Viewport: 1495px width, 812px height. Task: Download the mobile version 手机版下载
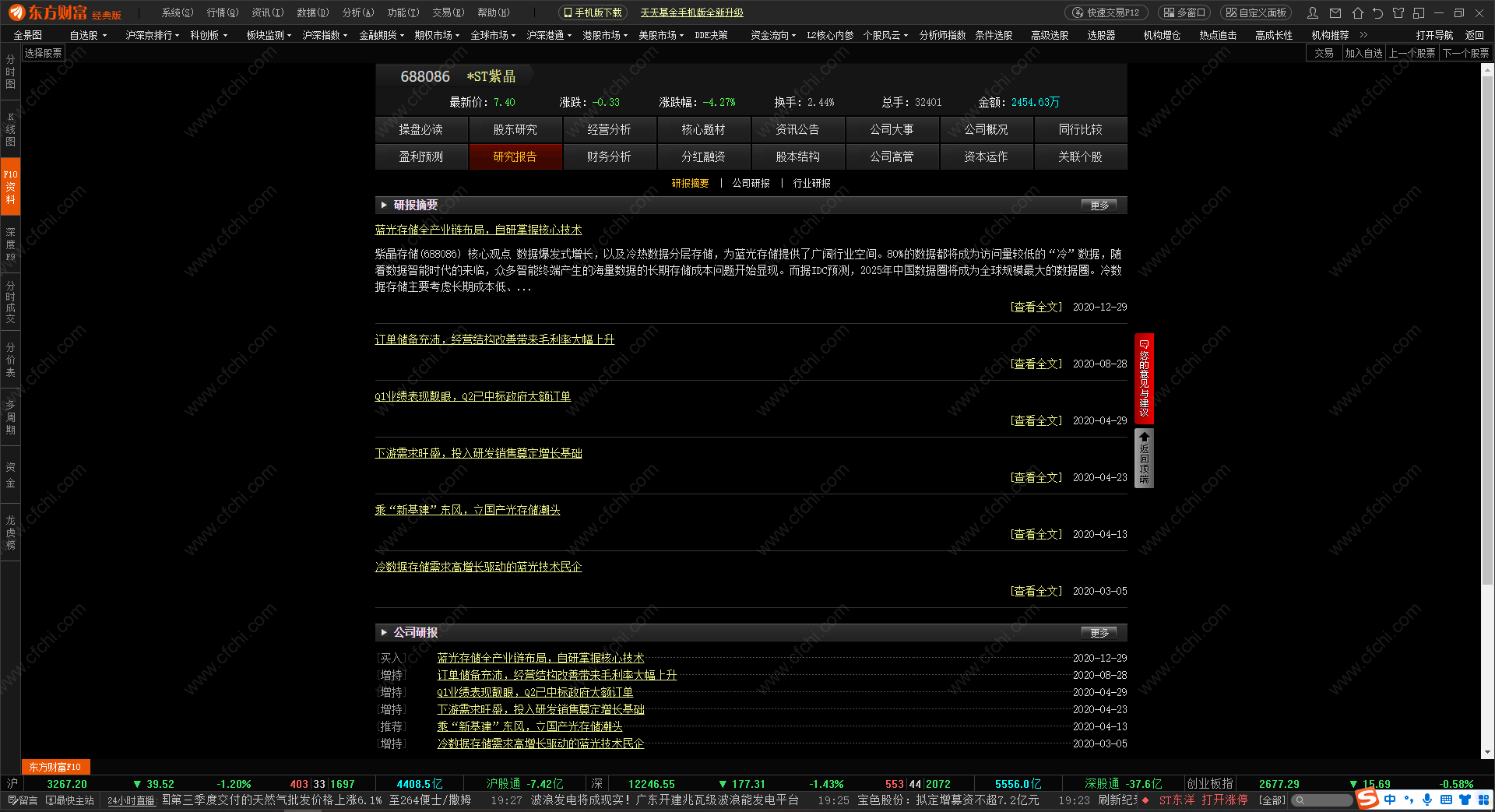coord(593,12)
